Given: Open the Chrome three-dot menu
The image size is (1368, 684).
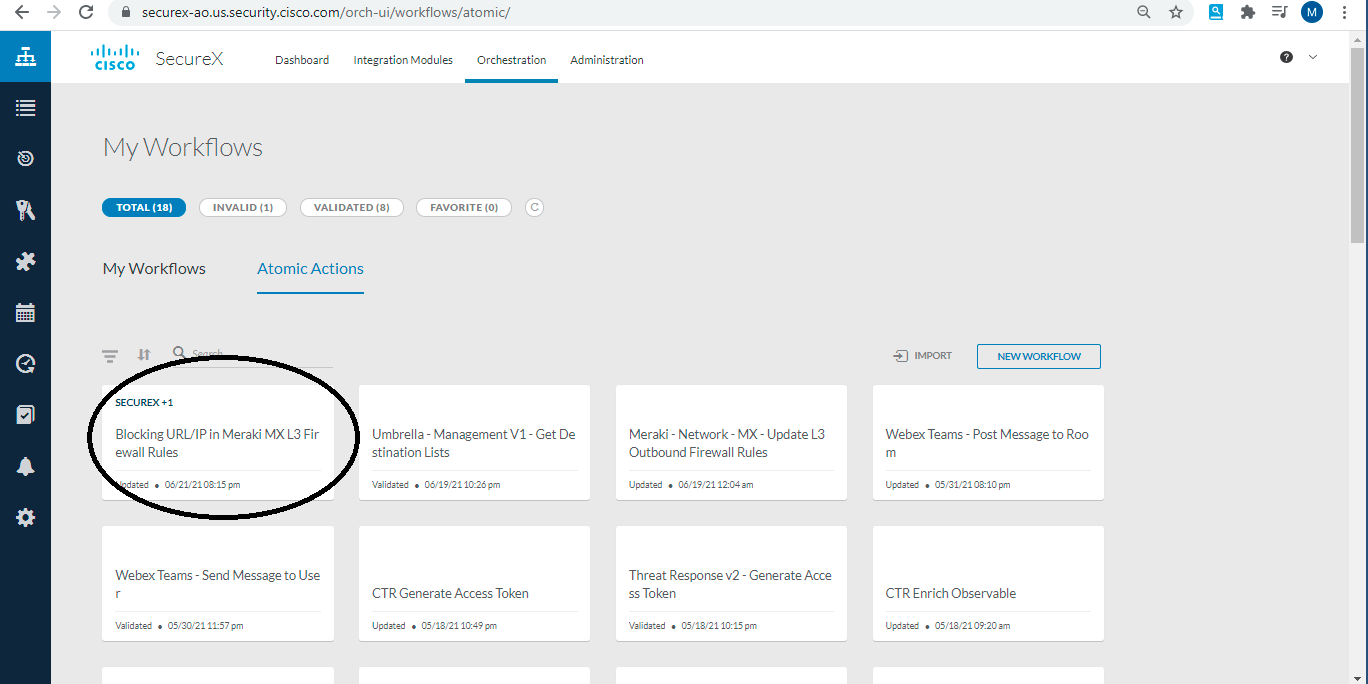Looking at the screenshot, I should click(1345, 12).
